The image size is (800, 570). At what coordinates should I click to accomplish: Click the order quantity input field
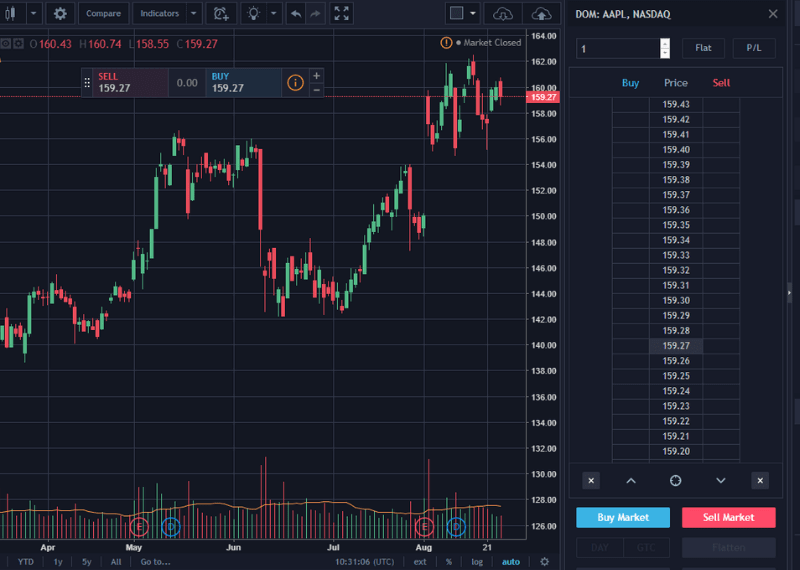616,48
